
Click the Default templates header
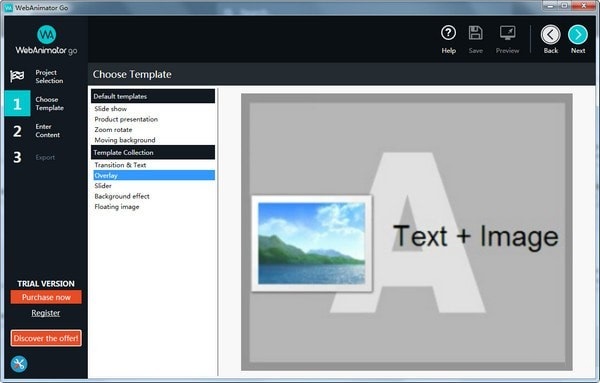tap(153, 96)
